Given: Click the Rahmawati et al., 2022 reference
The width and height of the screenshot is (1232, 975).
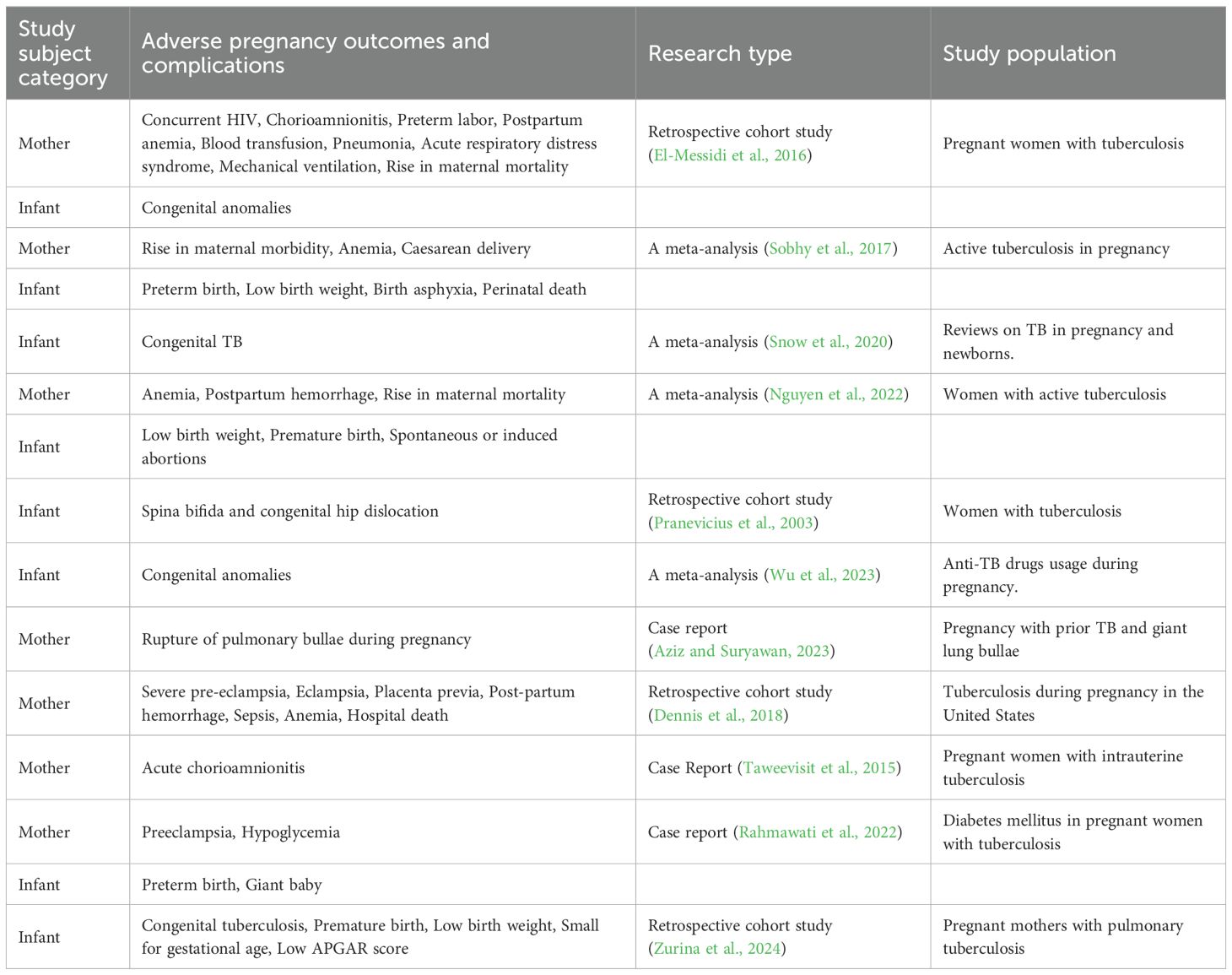Looking at the screenshot, I should [x=817, y=832].
